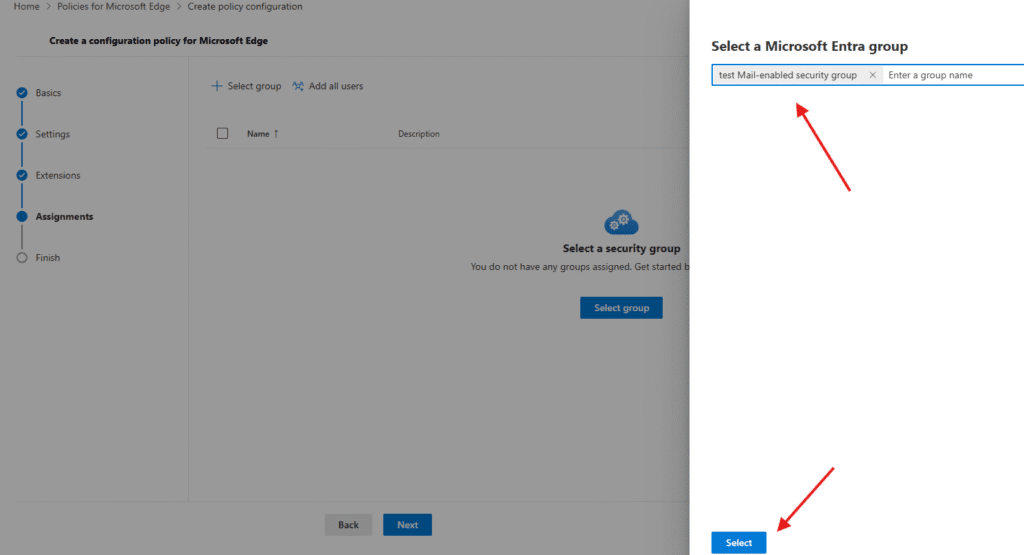
Task: Click the Description column header
Action: click(x=418, y=134)
